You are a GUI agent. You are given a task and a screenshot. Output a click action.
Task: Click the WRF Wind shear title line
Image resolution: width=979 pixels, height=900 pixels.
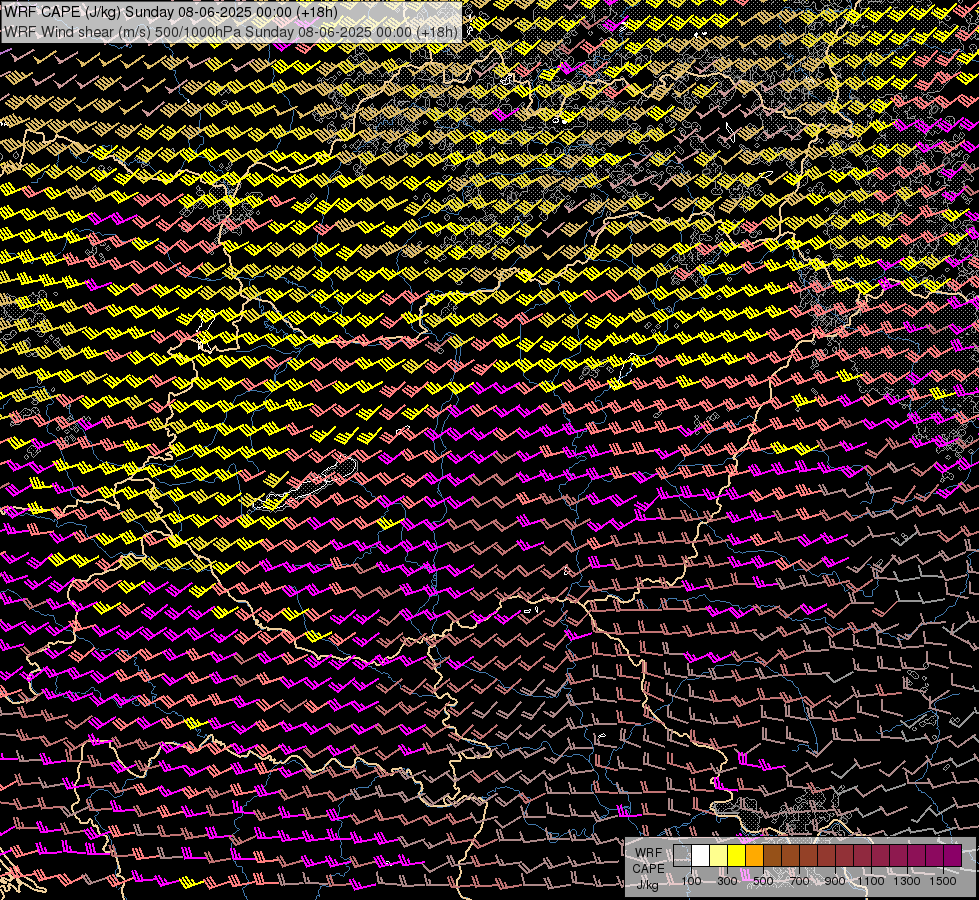click(x=230, y=31)
